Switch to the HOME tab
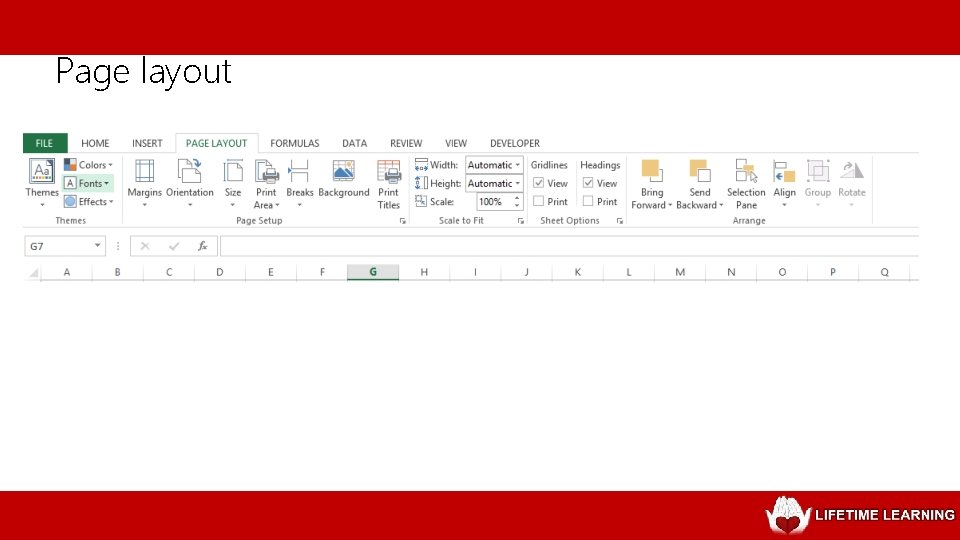 (95, 143)
